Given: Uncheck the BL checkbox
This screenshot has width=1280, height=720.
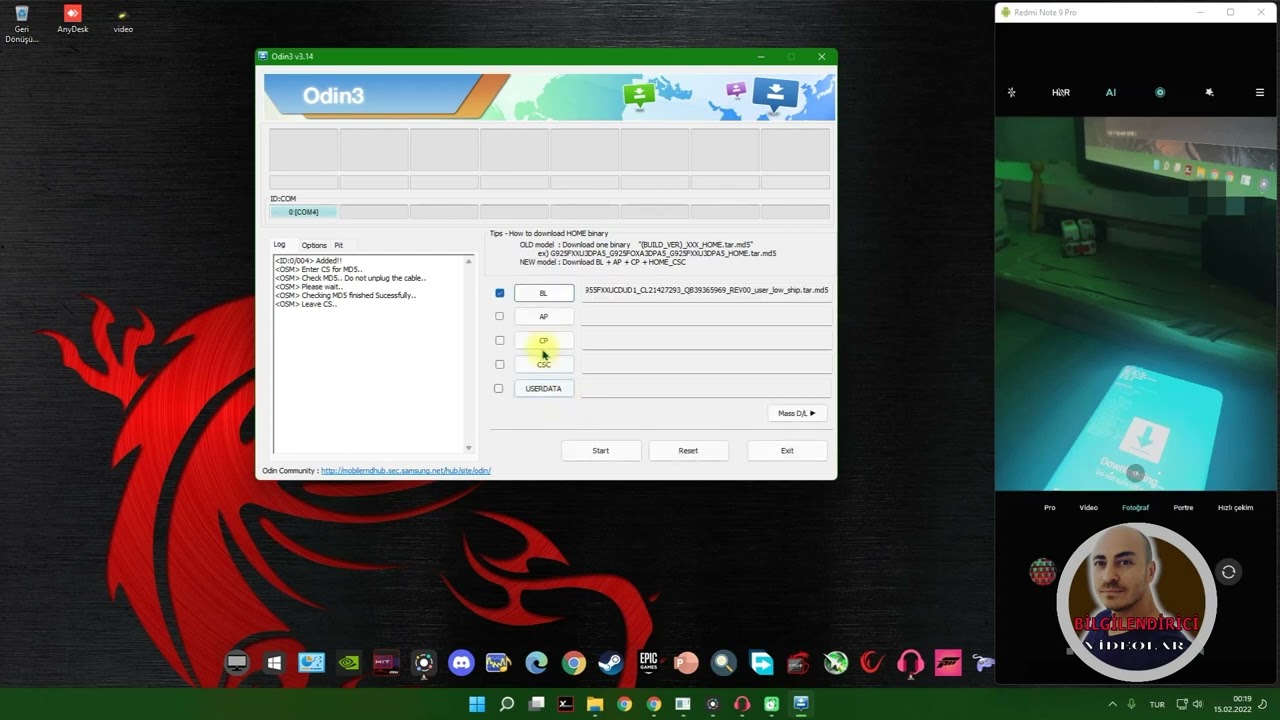Looking at the screenshot, I should (x=499, y=293).
